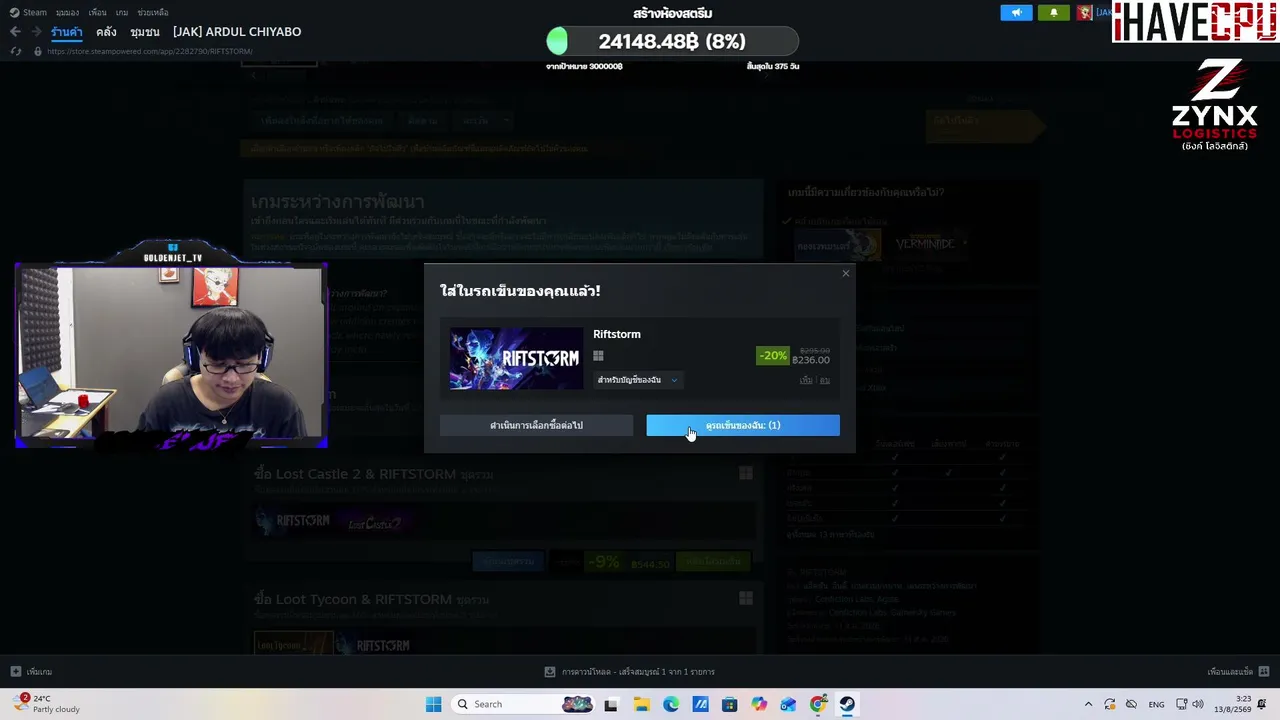Go forward with the forward arrow

pyautogui.click(x=35, y=32)
